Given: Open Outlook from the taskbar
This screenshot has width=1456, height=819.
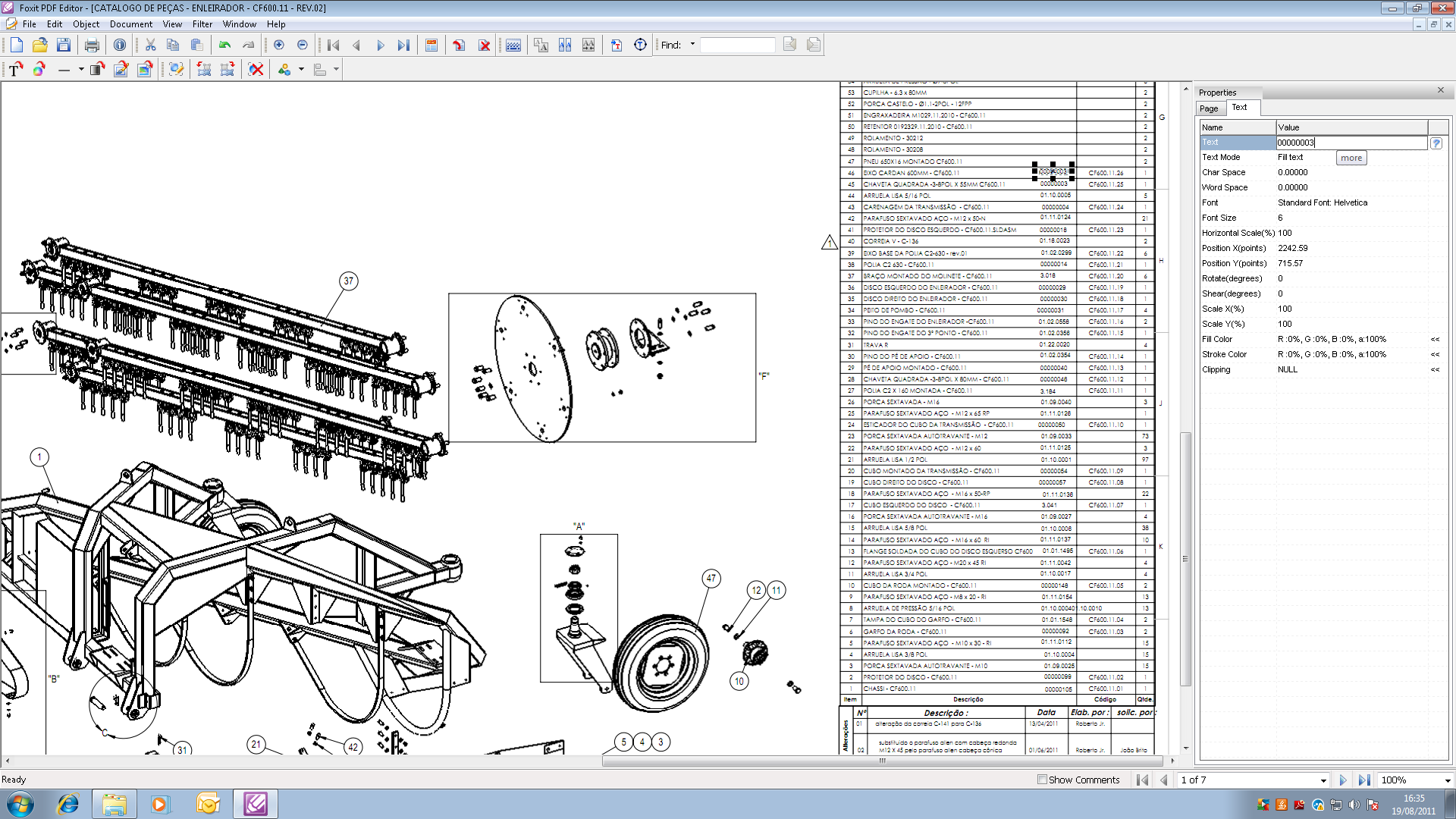Looking at the screenshot, I should [x=207, y=804].
